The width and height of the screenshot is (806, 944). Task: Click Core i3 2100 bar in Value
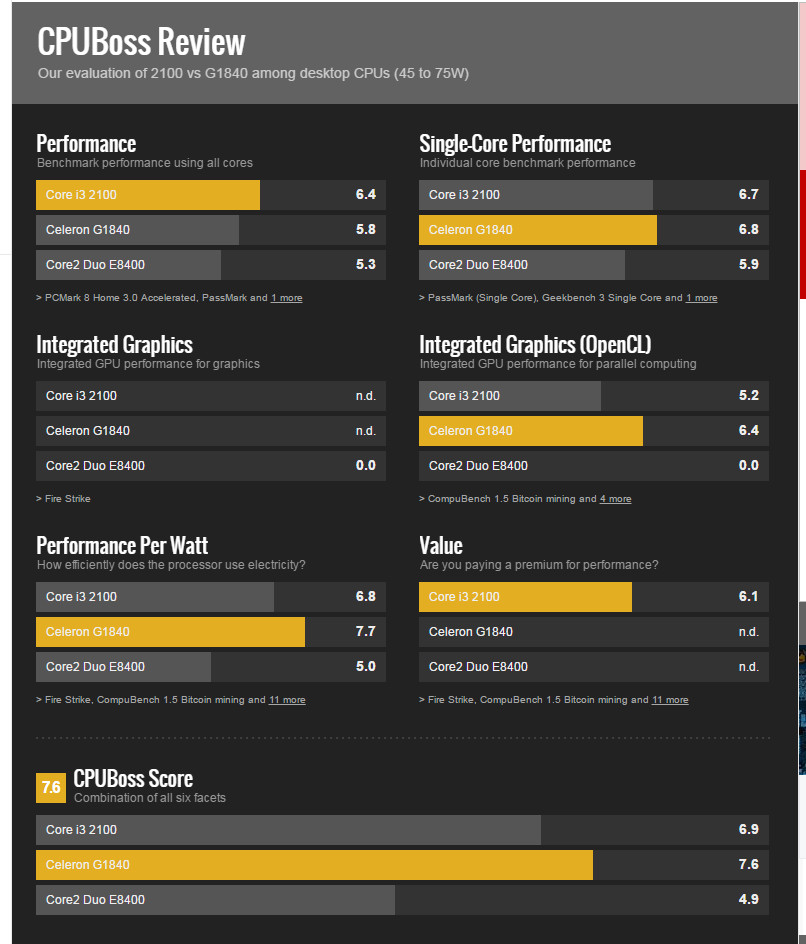[x=525, y=597]
